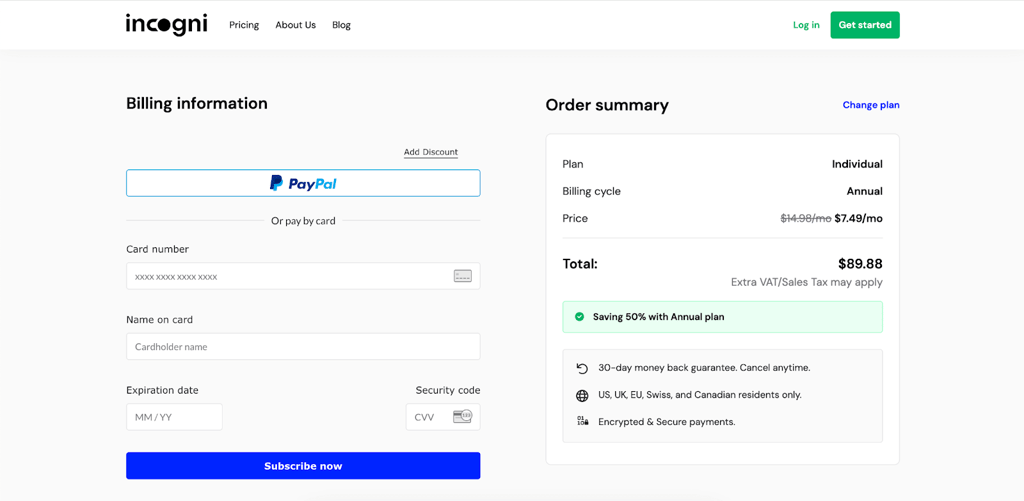Click the $89.88 total amount
This screenshot has height=501, width=1024.
click(860, 264)
